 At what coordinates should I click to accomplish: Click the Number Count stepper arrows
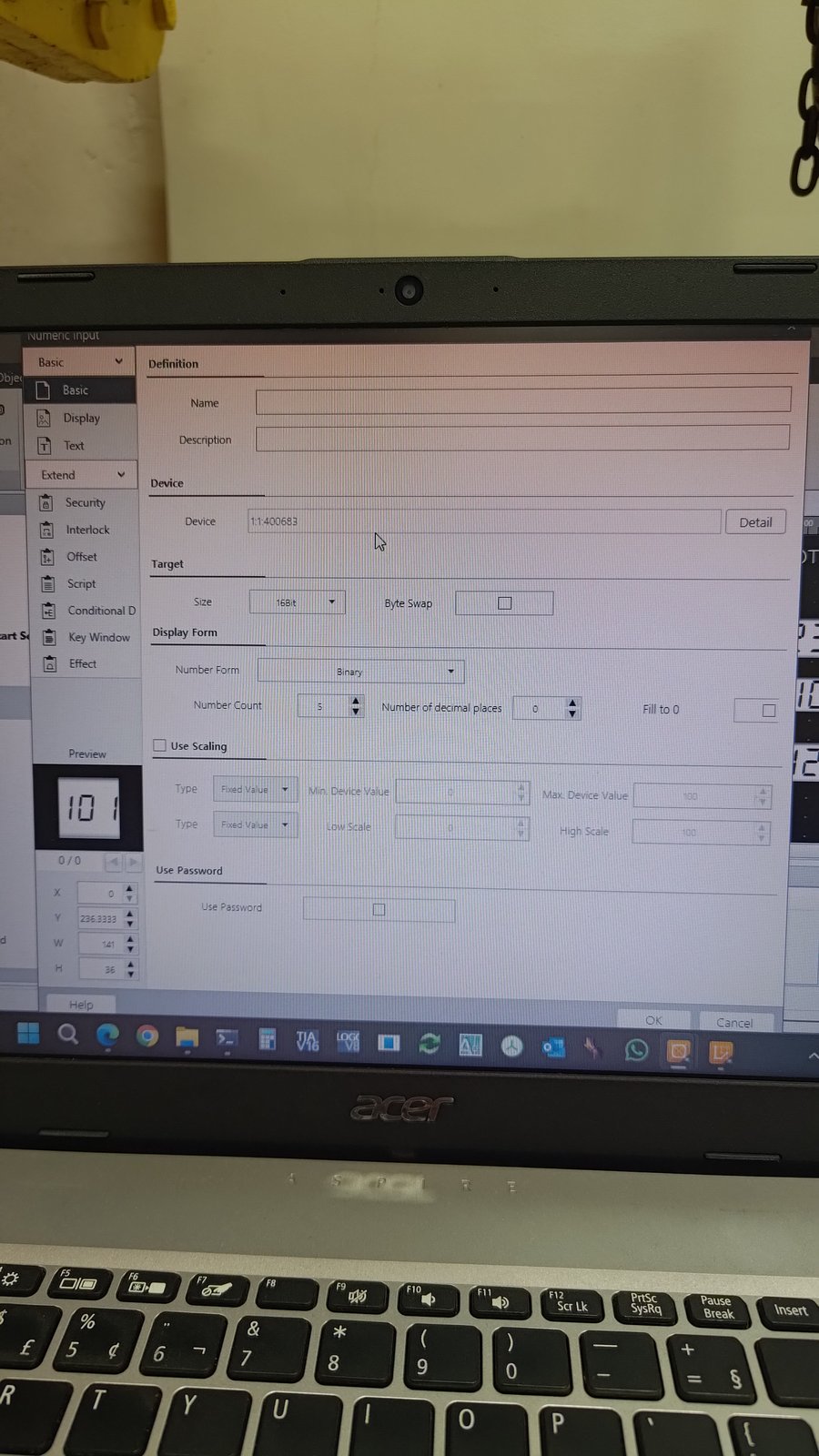[356, 706]
